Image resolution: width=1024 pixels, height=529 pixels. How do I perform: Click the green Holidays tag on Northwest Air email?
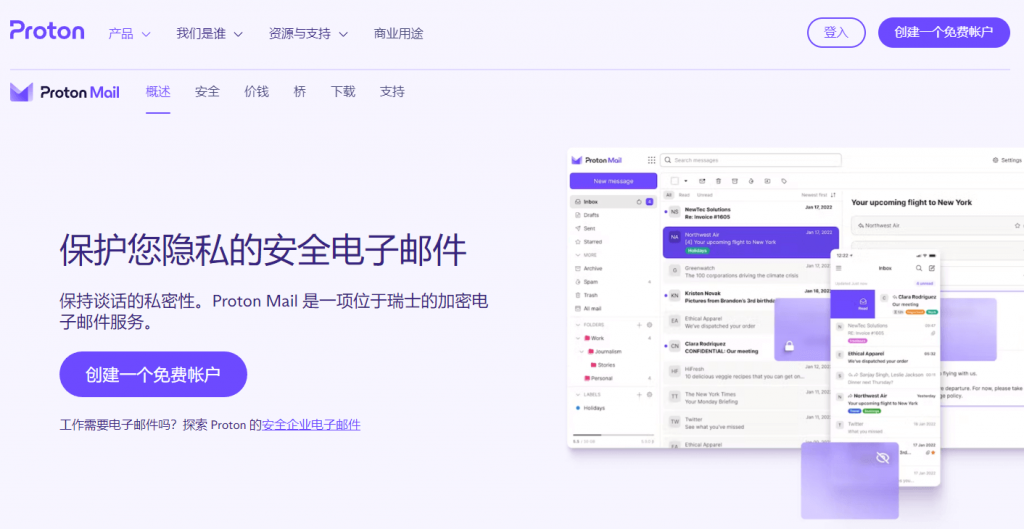coord(697,251)
